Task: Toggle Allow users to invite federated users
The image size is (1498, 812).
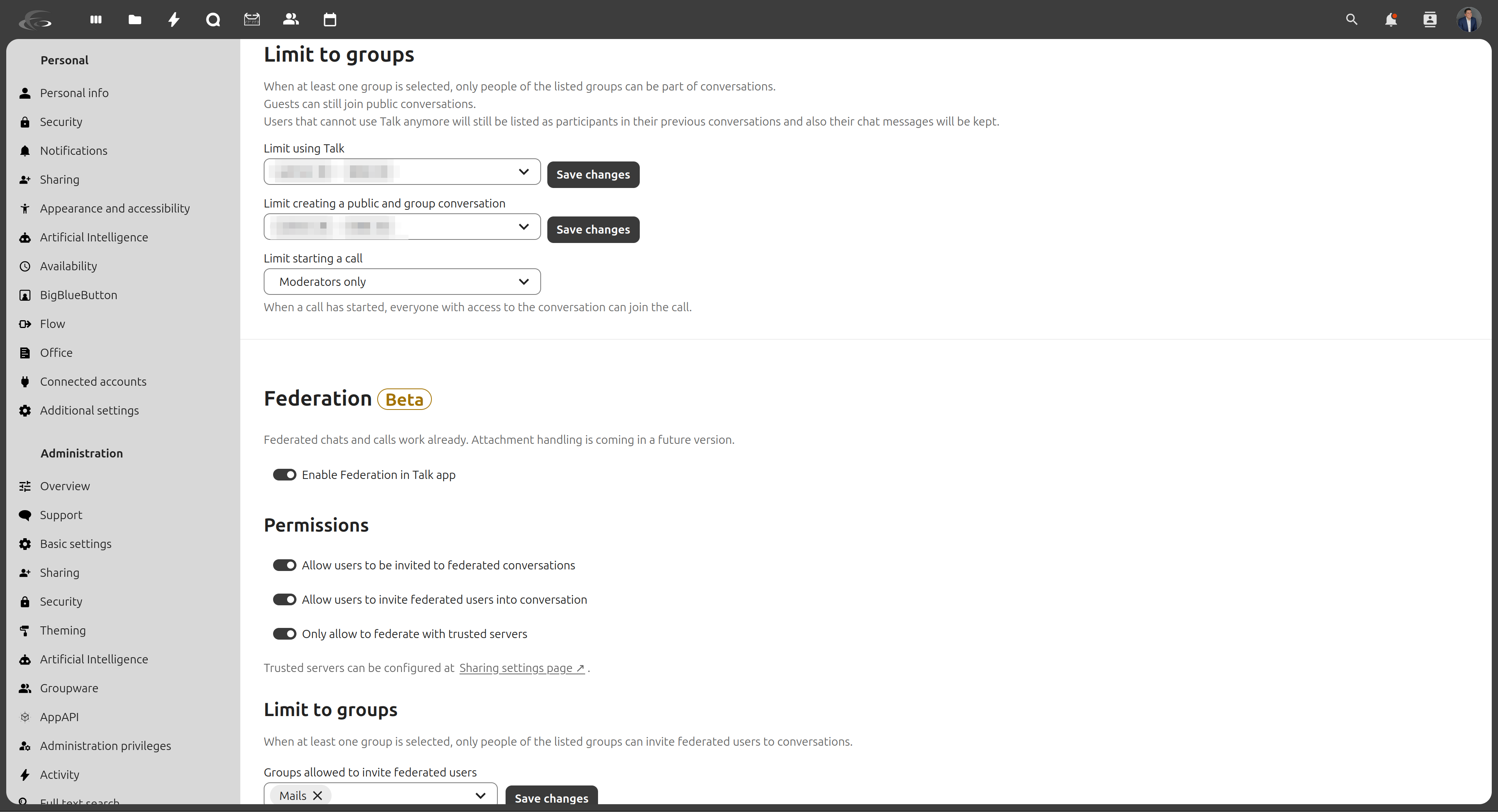Action: 284,600
